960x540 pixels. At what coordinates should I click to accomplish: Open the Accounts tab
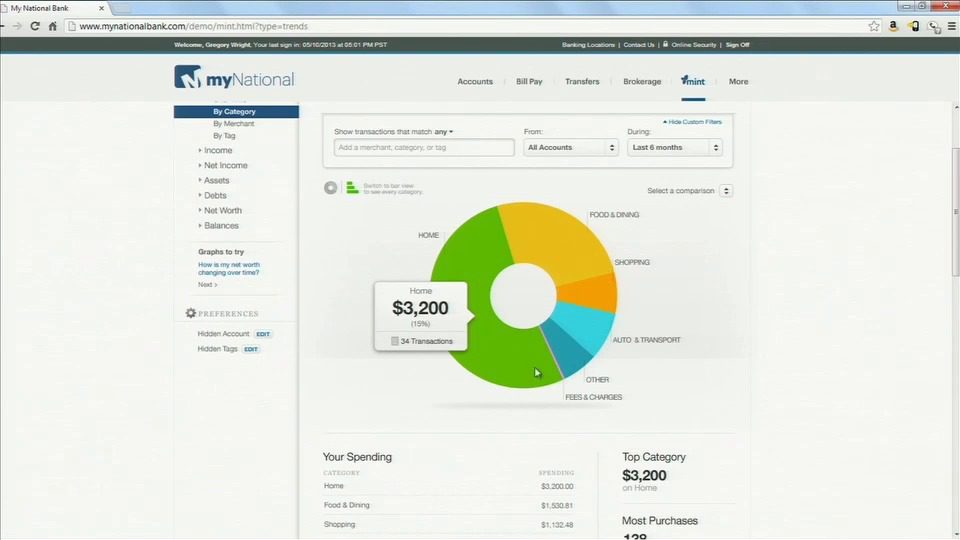pos(475,81)
